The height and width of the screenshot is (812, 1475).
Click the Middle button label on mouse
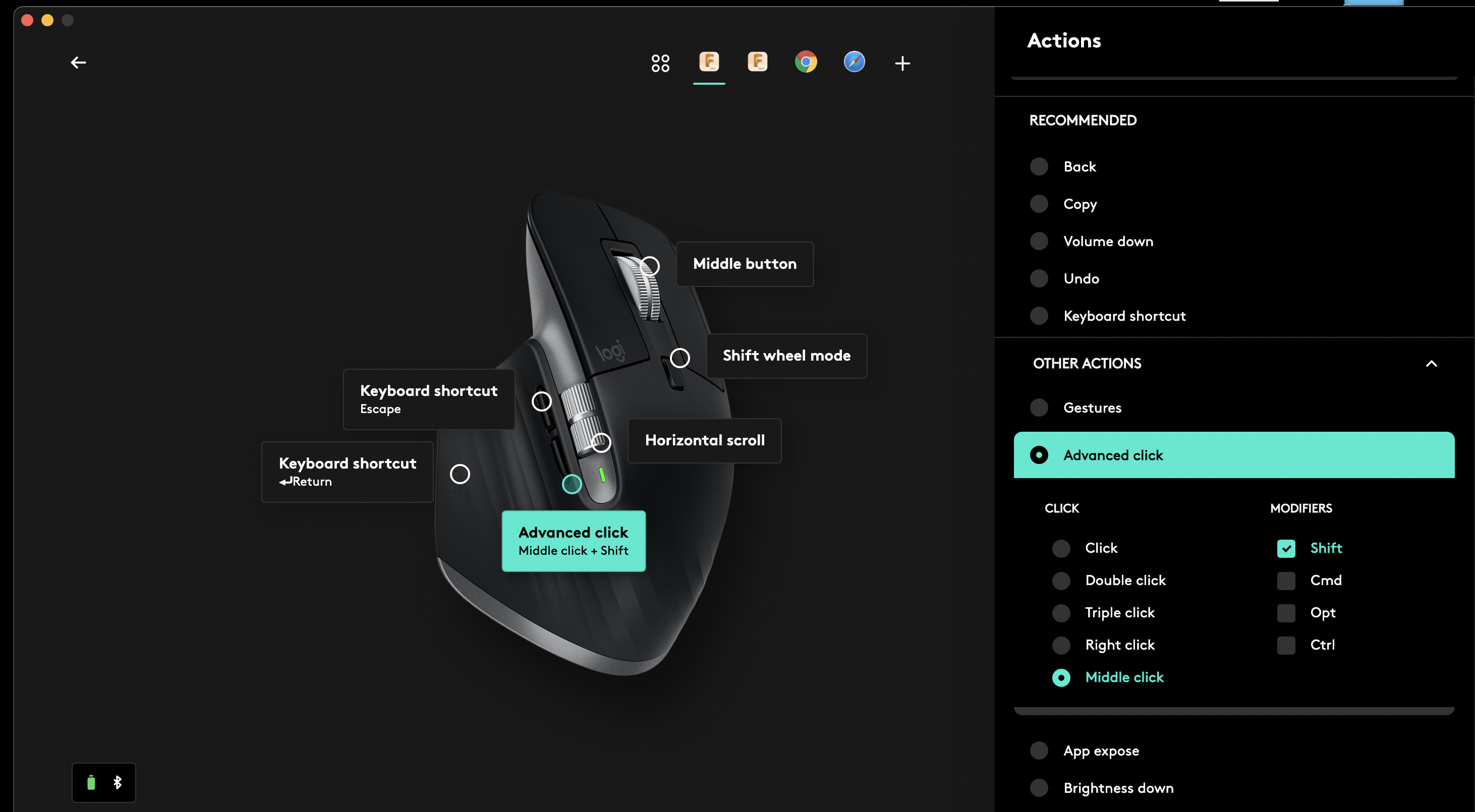click(x=743, y=263)
